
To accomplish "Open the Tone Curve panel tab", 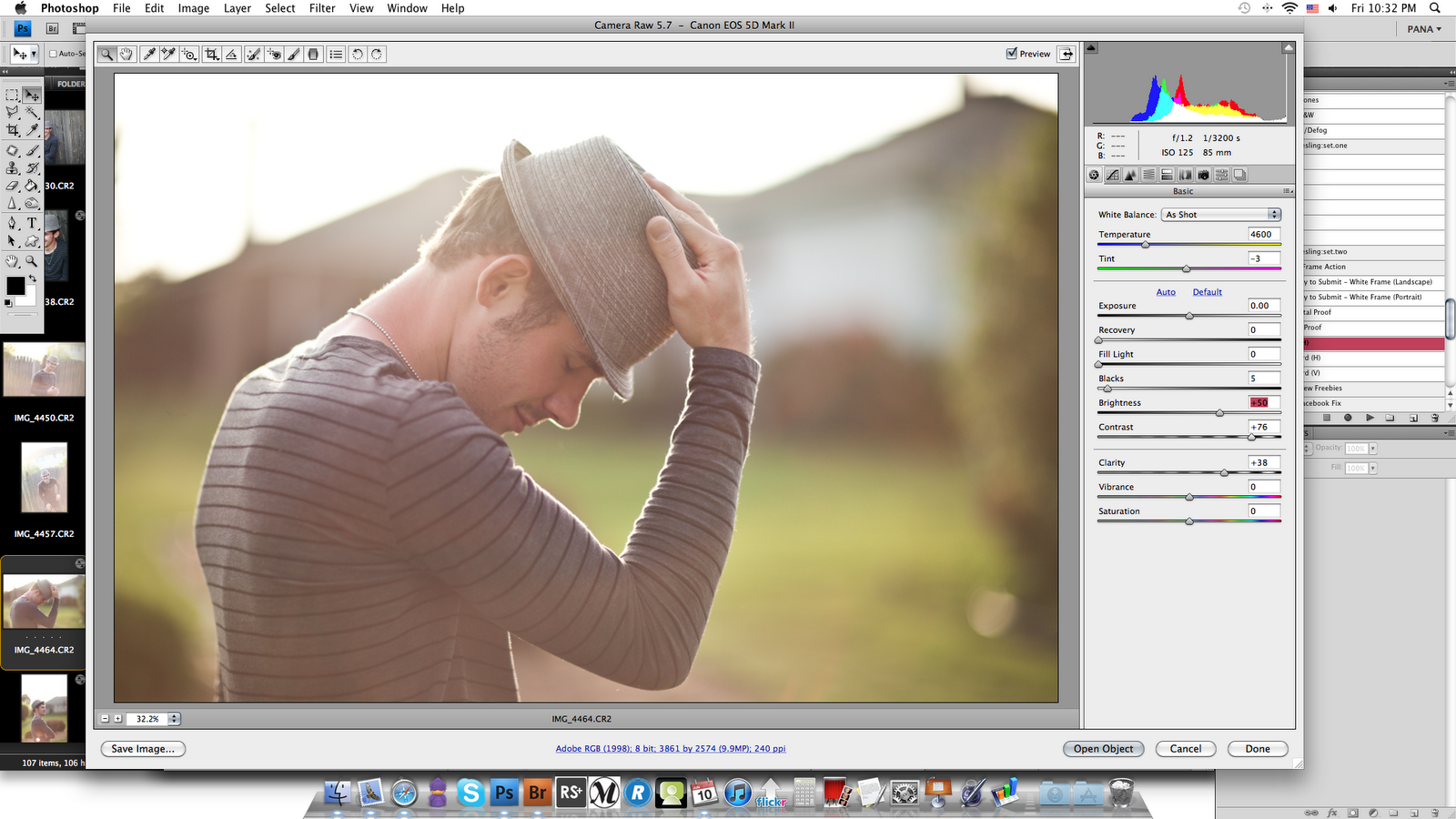I will pos(1112,175).
